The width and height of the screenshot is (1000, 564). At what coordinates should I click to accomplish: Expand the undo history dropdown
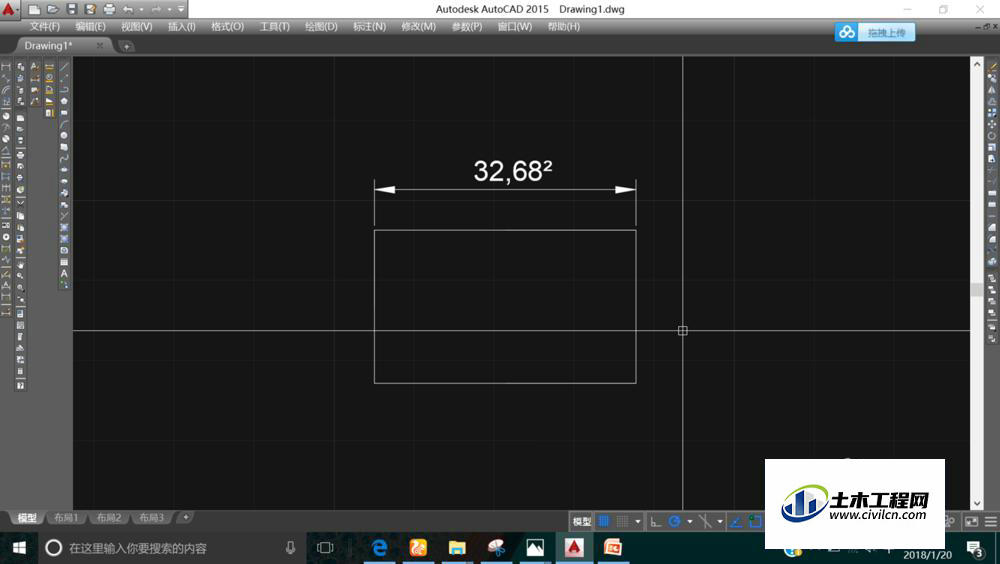[x=142, y=10]
